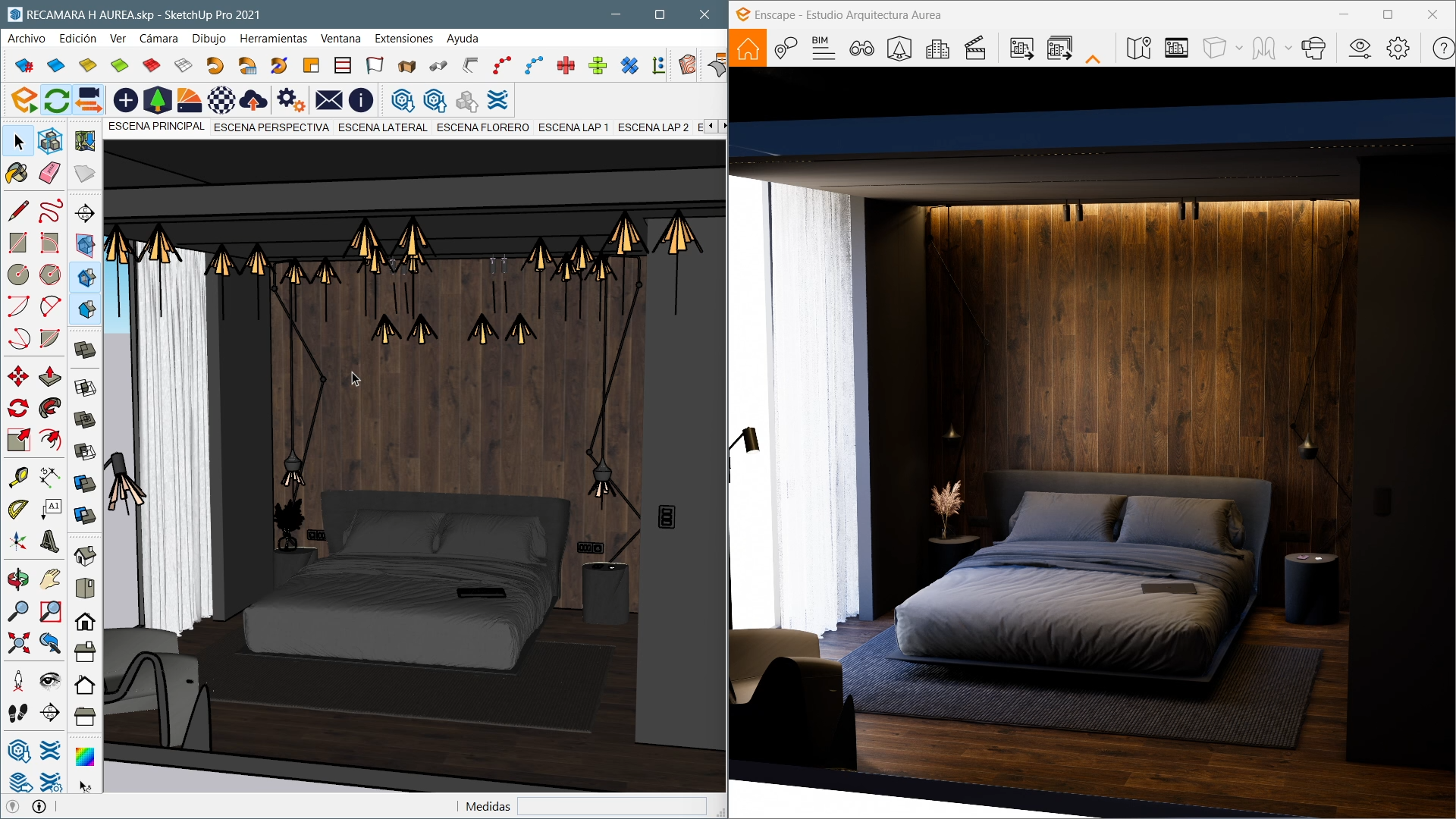Click the Enscape Home button

click(x=748, y=49)
